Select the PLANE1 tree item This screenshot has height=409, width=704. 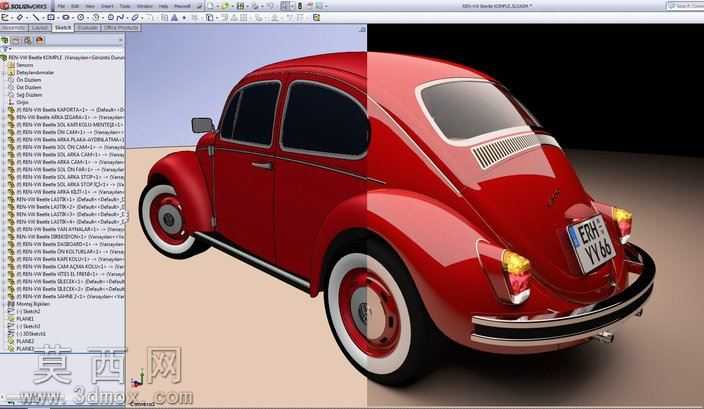coord(25,319)
